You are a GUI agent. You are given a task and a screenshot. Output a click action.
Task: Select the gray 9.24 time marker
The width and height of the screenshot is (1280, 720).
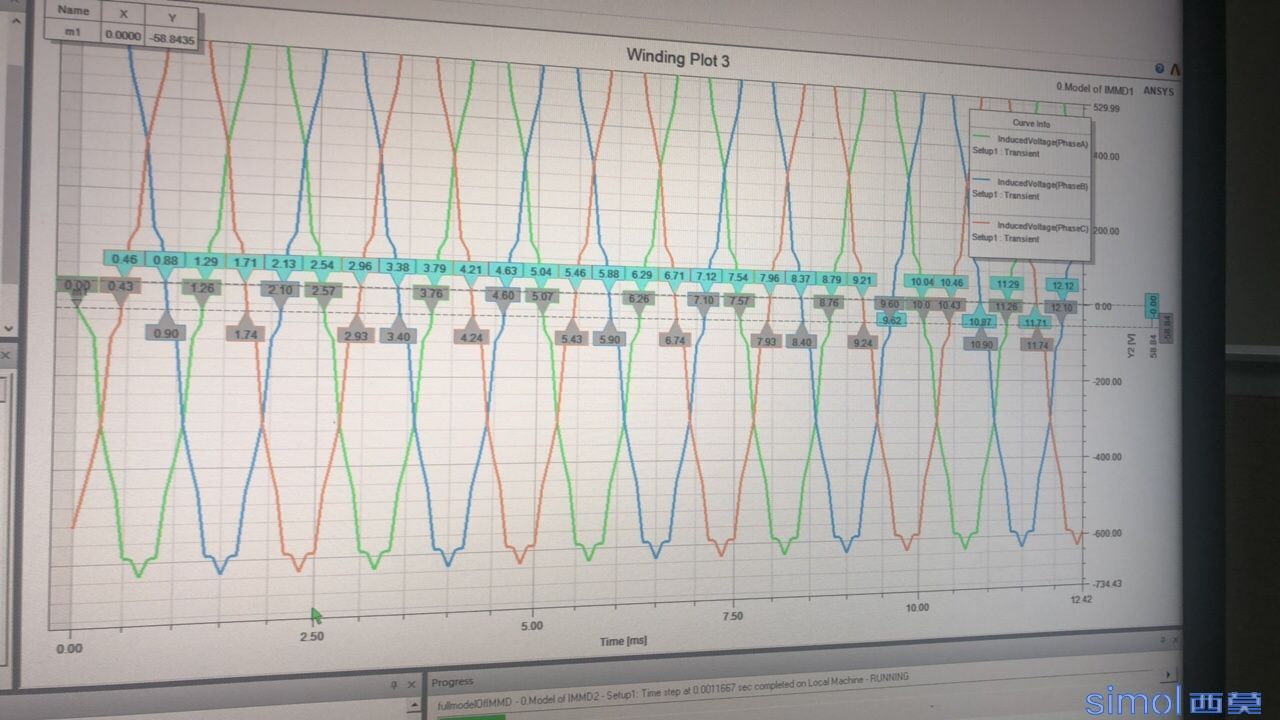(x=862, y=342)
